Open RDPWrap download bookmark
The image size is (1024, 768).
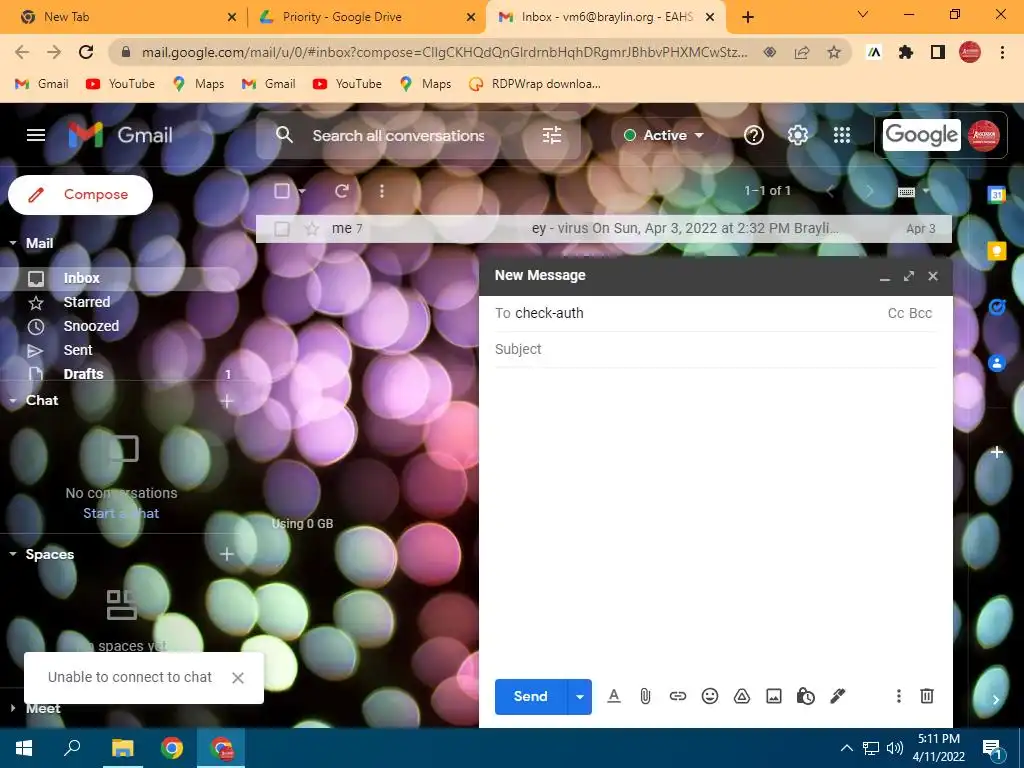pyautogui.click(x=535, y=84)
